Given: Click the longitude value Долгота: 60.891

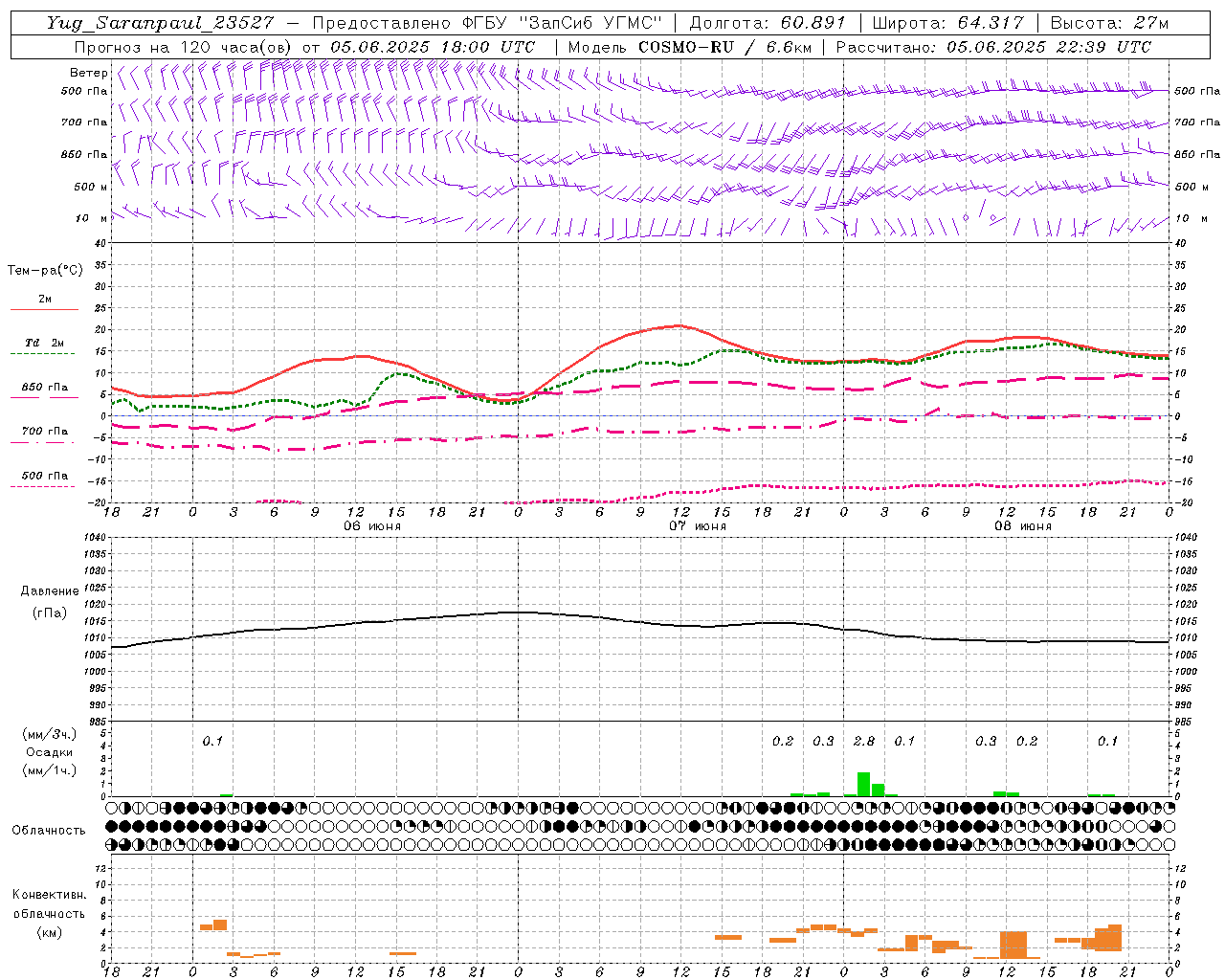Looking at the screenshot, I should click(768, 23).
